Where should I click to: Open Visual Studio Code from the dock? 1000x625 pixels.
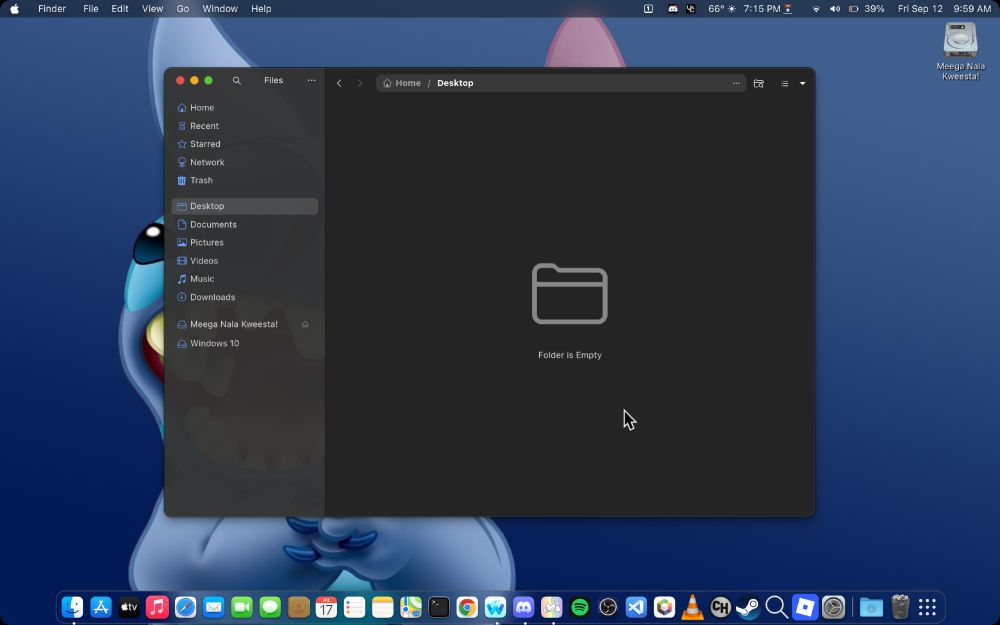coord(636,607)
